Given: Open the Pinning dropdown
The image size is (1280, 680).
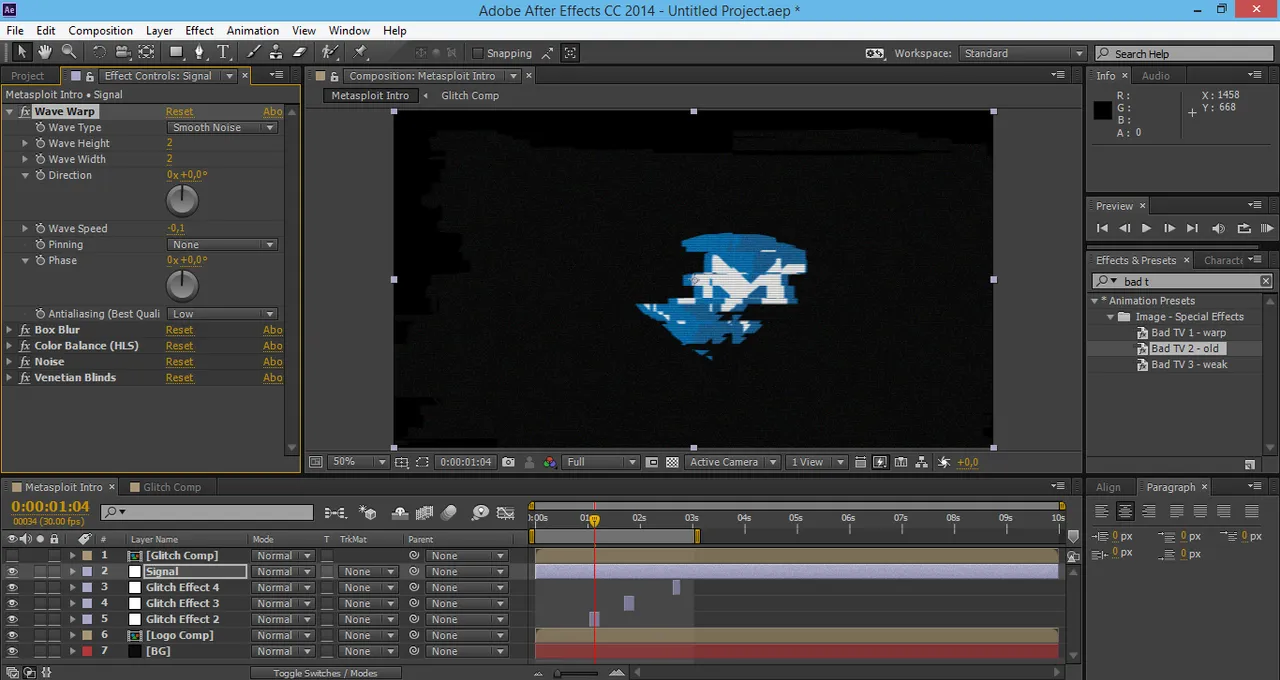Looking at the screenshot, I should [x=222, y=245].
